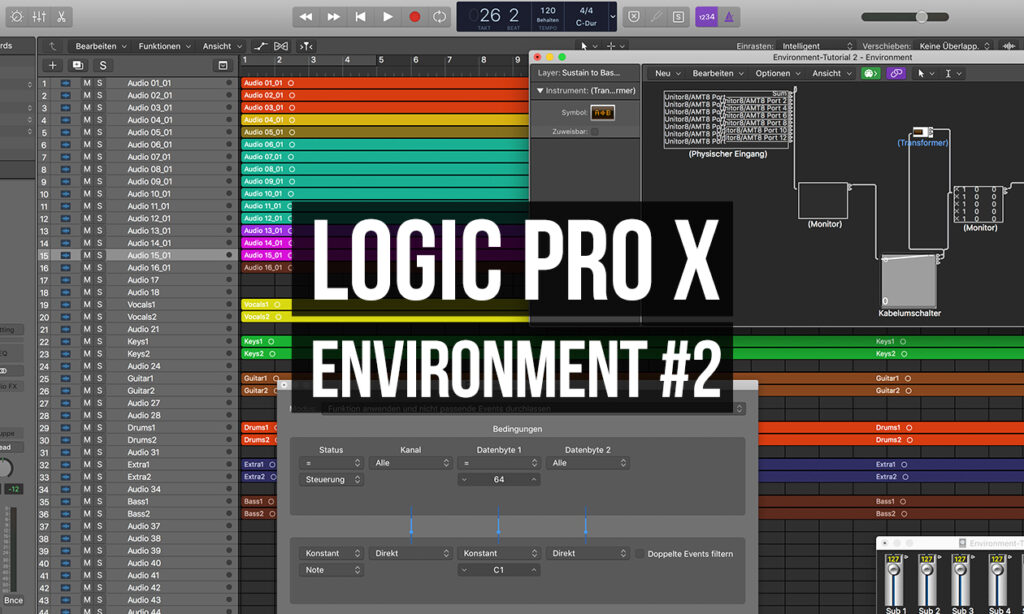
Task: Solo track Audio 03_01
Action: pyautogui.click(x=100, y=108)
